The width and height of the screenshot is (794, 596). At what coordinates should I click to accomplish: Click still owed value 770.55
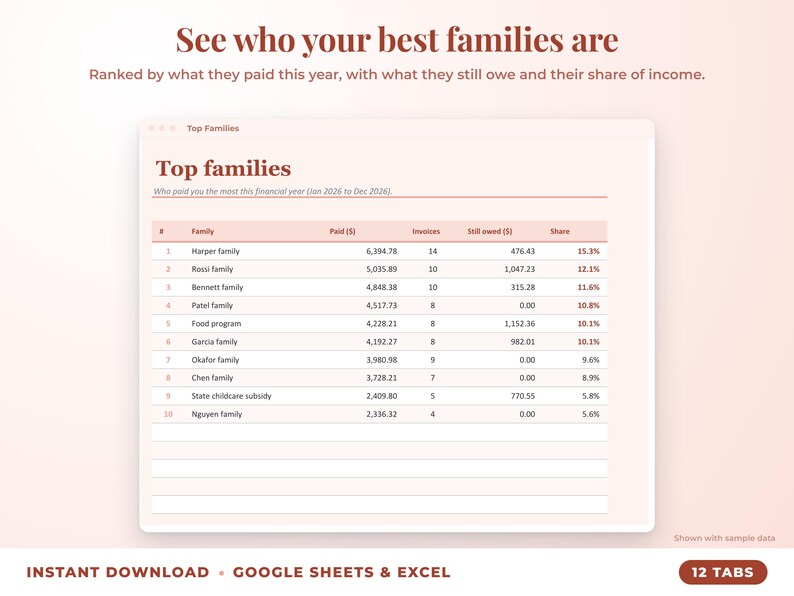click(x=523, y=396)
